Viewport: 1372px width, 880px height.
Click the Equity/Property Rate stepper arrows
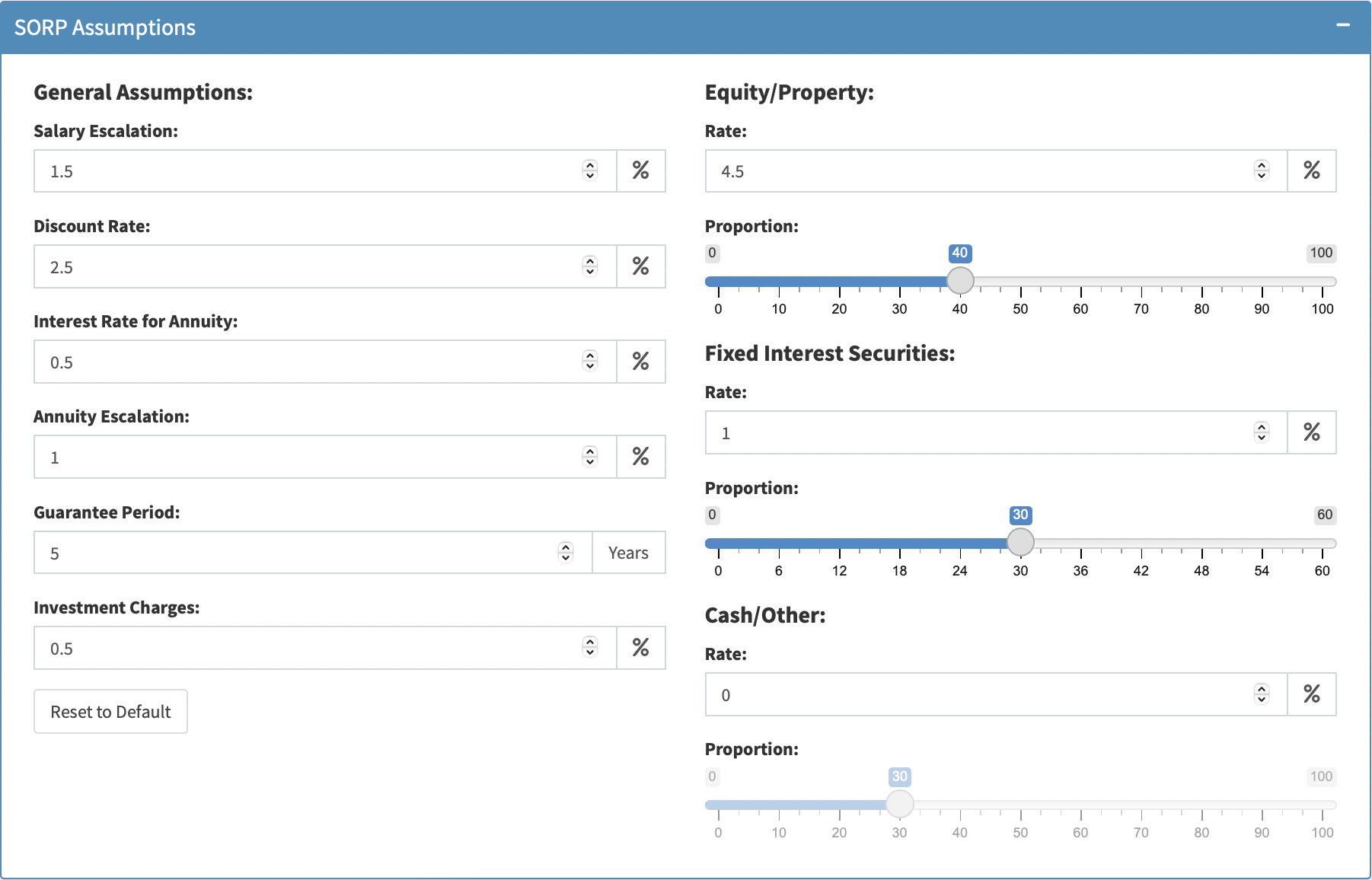[x=1262, y=171]
